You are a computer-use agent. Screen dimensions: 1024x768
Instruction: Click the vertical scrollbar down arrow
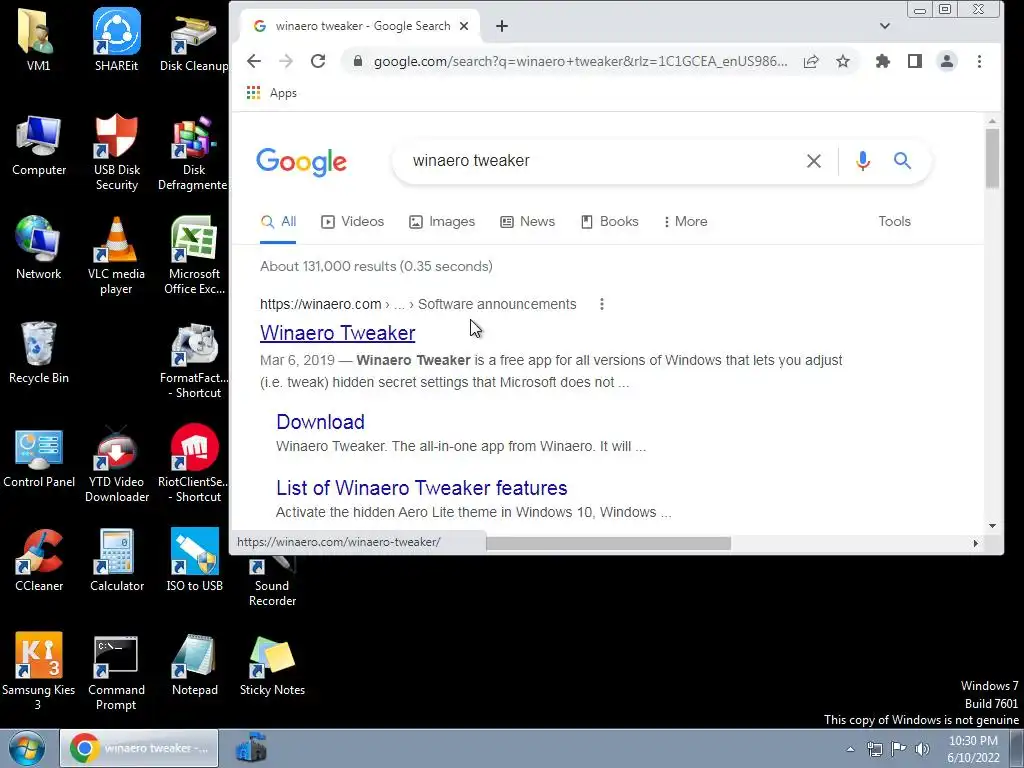[x=992, y=526]
